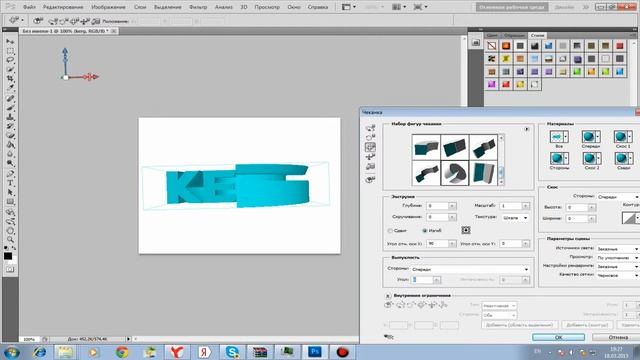The image size is (640, 360).
Task: Open the Качество сетки dropdown
Action: tap(618, 276)
